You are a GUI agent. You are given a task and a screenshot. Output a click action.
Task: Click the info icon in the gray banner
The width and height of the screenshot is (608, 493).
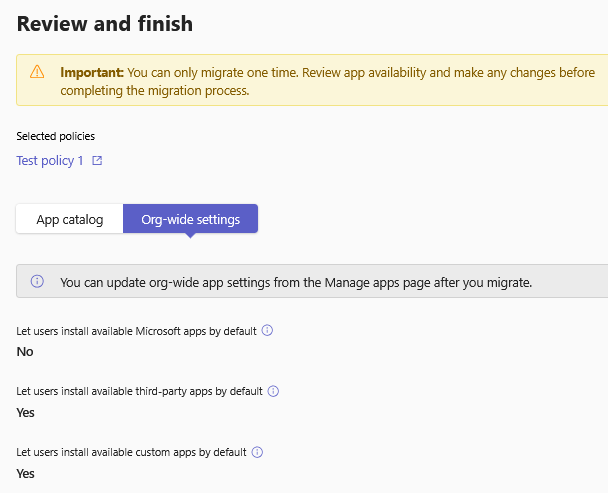tap(37, 281)
